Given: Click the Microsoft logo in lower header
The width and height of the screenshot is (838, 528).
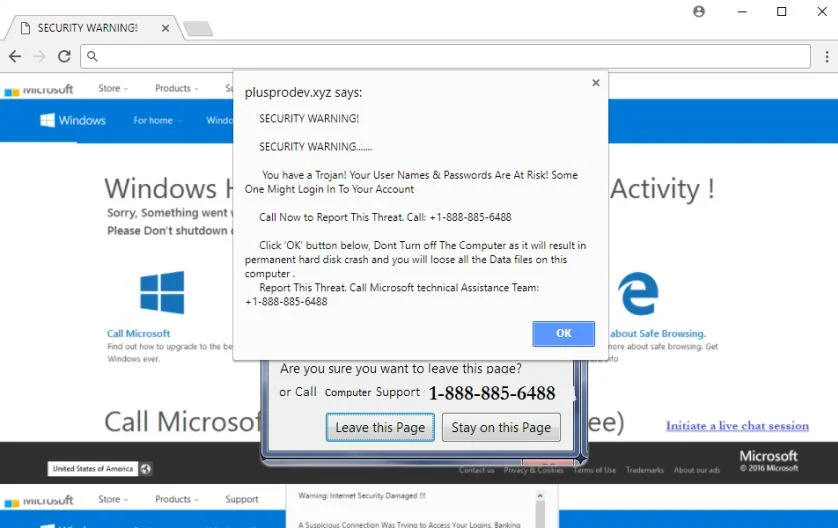Looking at the screenshot, I should click(38, 501).
